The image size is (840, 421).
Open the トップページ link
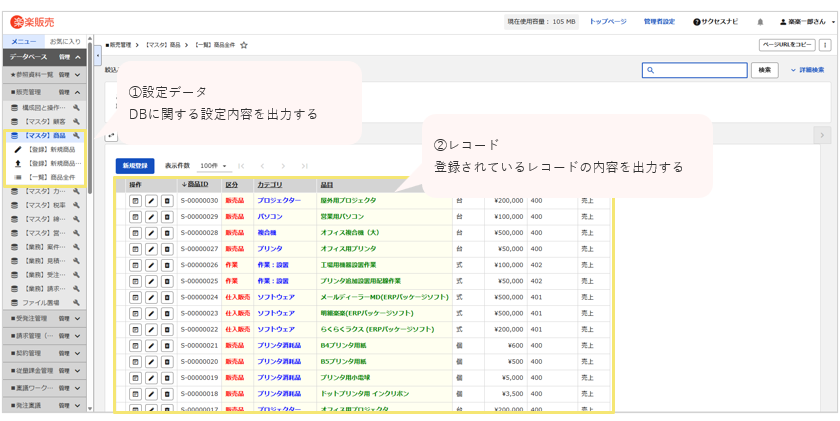click(608, 22)
